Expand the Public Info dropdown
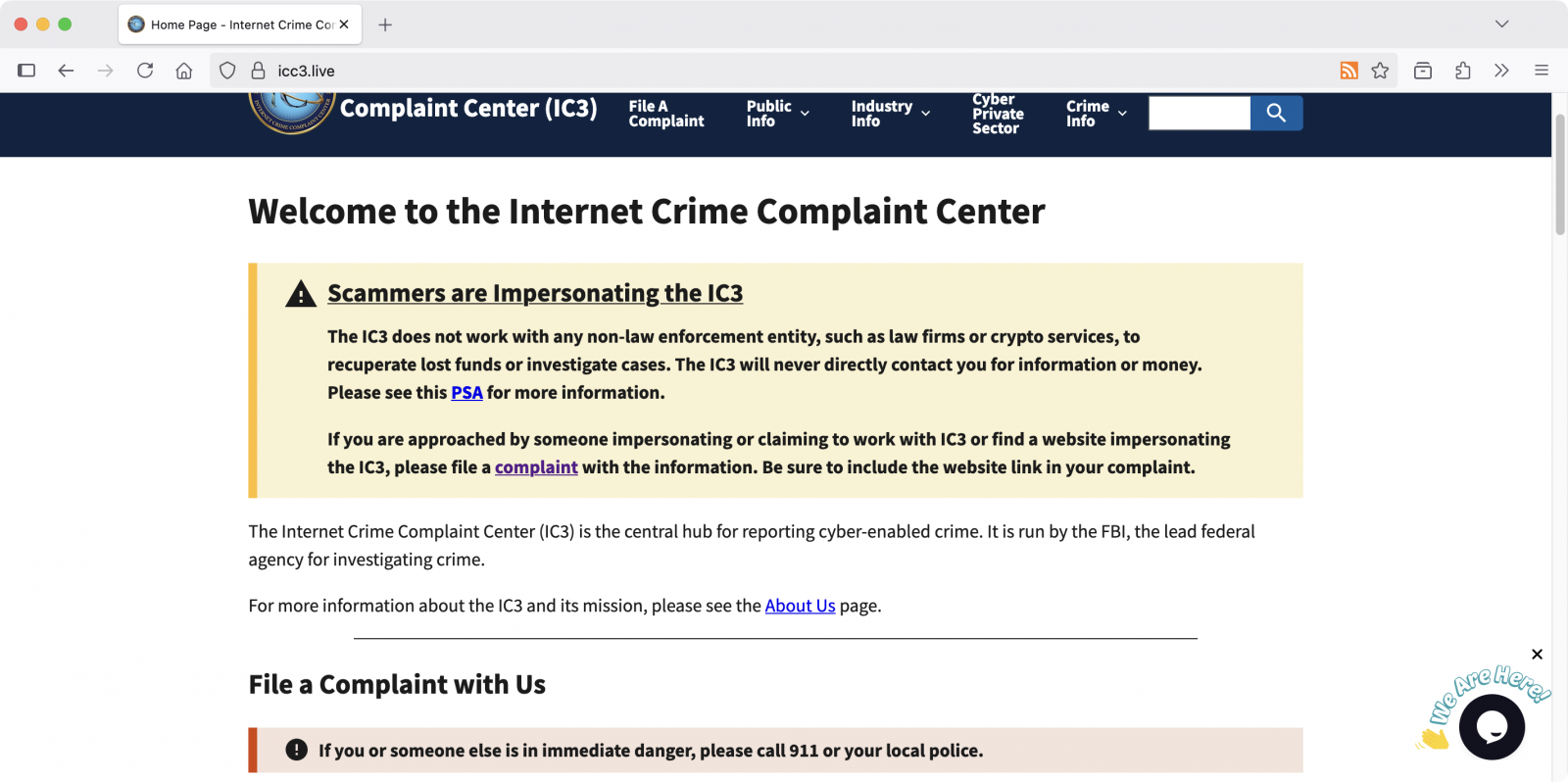Image resolution: width=1568 pixels, height=782 pixels. (777, 113)
